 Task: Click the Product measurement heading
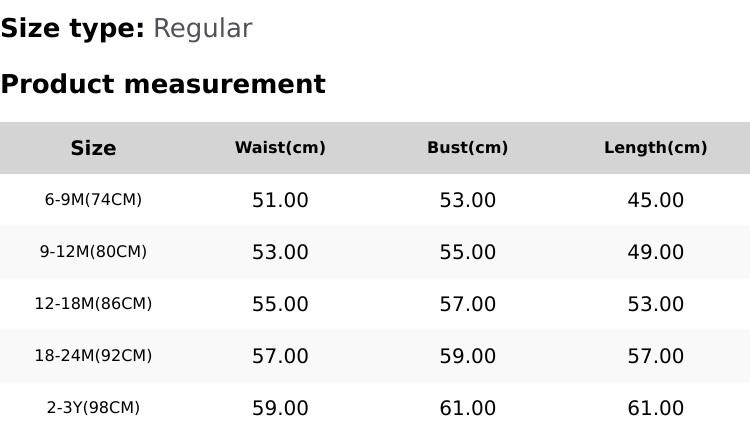coord(163,85)
